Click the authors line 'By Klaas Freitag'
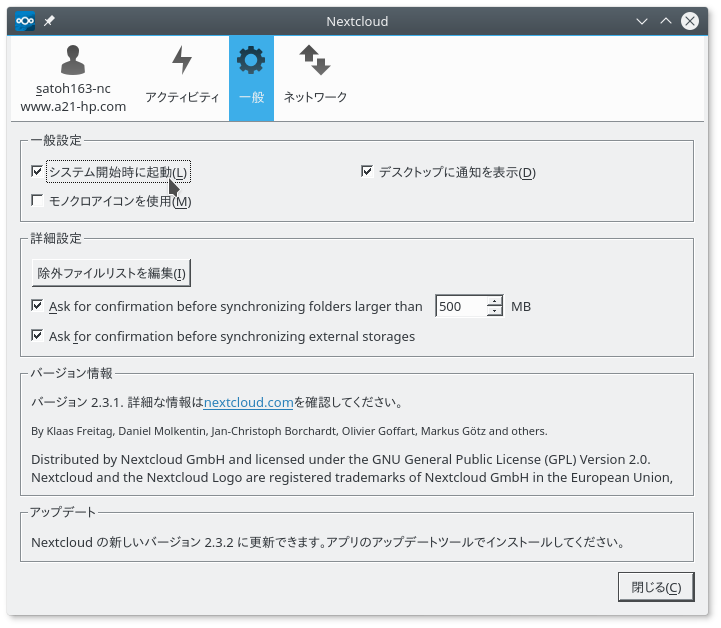This screenshot has height=628, width=721. [x=289, y=431]
